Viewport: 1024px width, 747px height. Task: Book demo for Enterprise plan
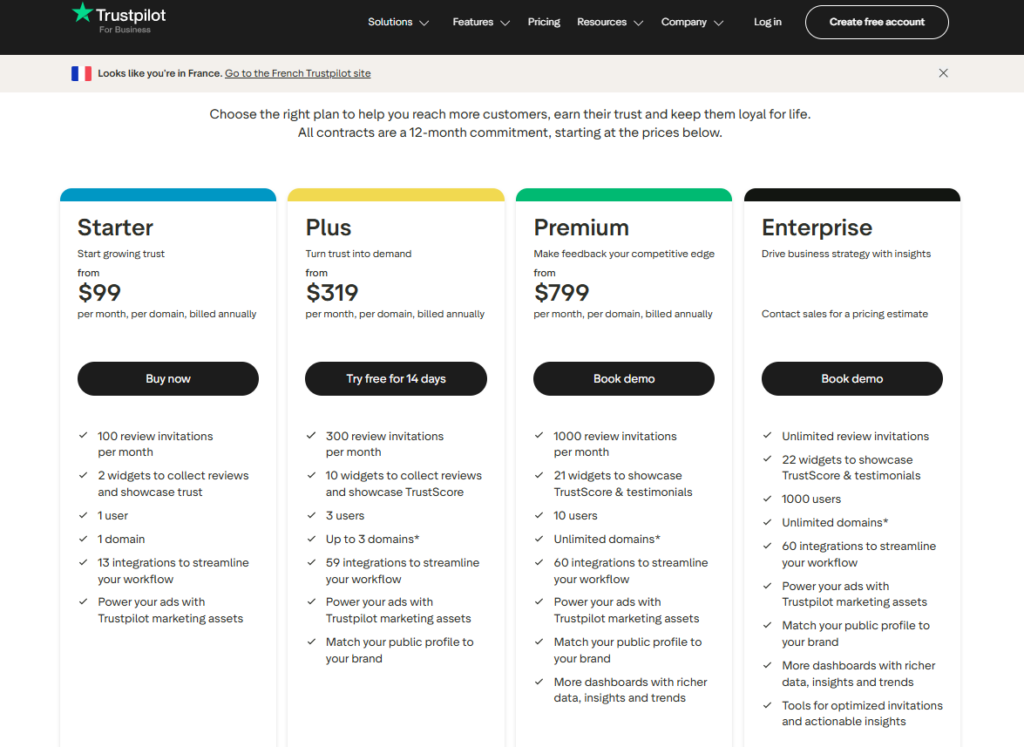pos(852,379)
